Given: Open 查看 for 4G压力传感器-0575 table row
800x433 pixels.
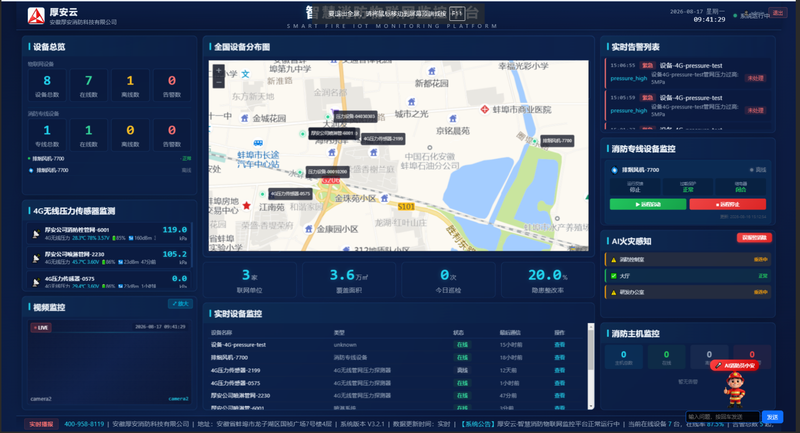Looking at the screenshot, I should [560, 383].
